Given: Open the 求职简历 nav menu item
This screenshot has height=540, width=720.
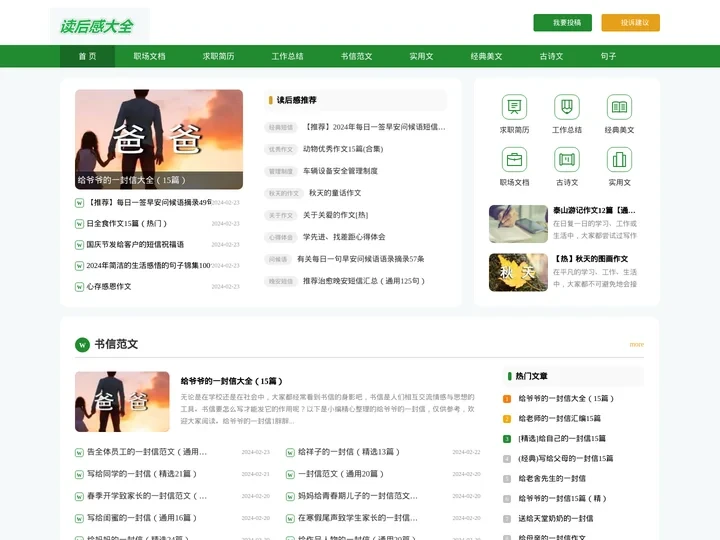Looking at the screenshot, I should tap(219, 56).
